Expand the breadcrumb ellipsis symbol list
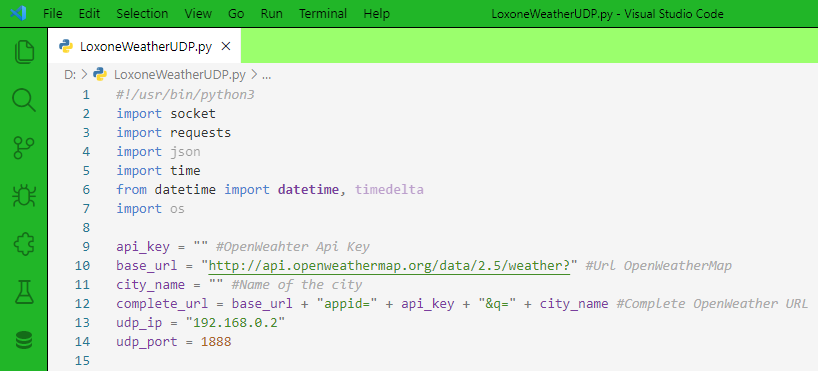This screenshot has width=818, height=371. click(x=267, y=76)
